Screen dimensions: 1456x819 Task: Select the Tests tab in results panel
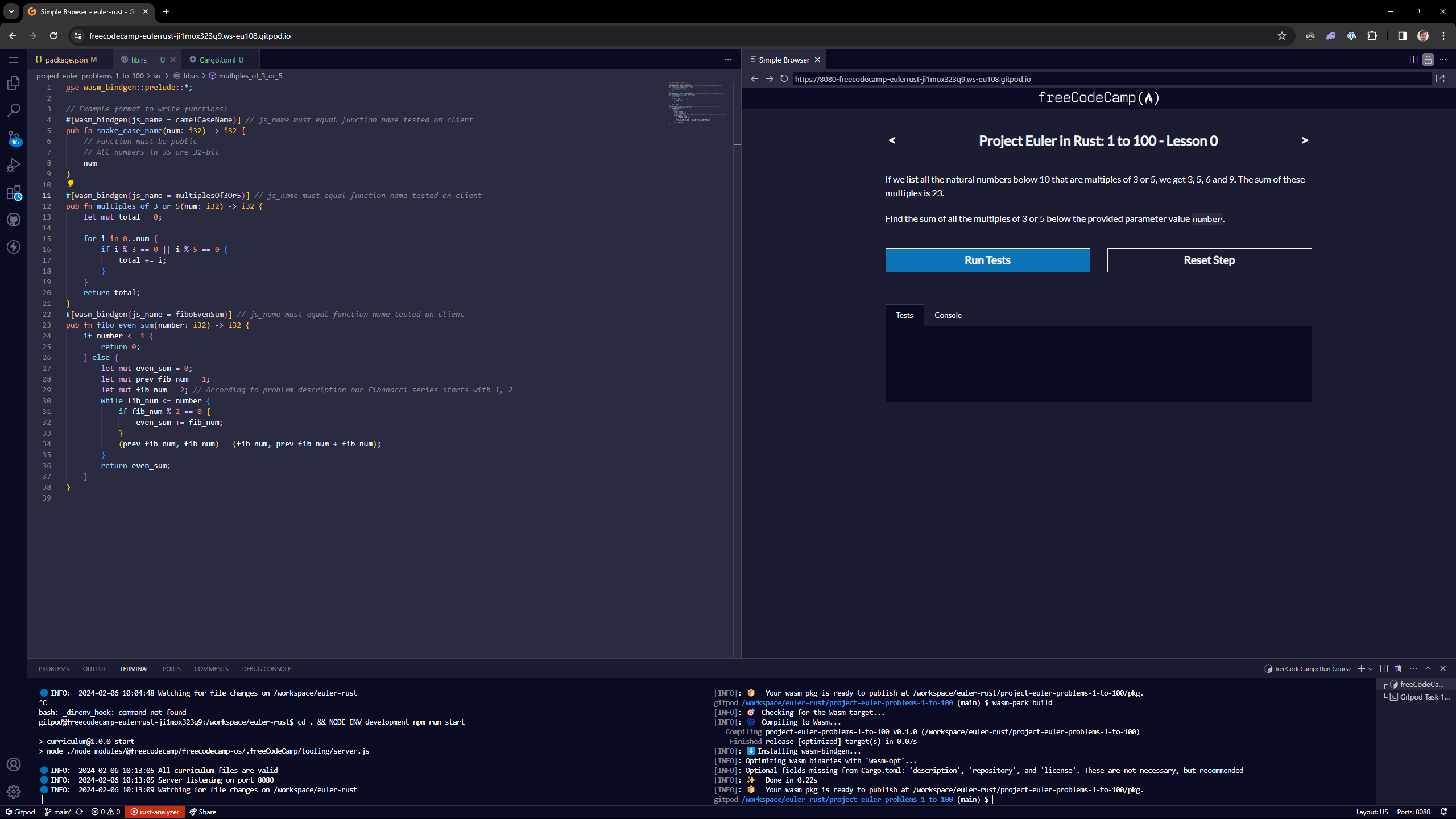tap(904, 315)
